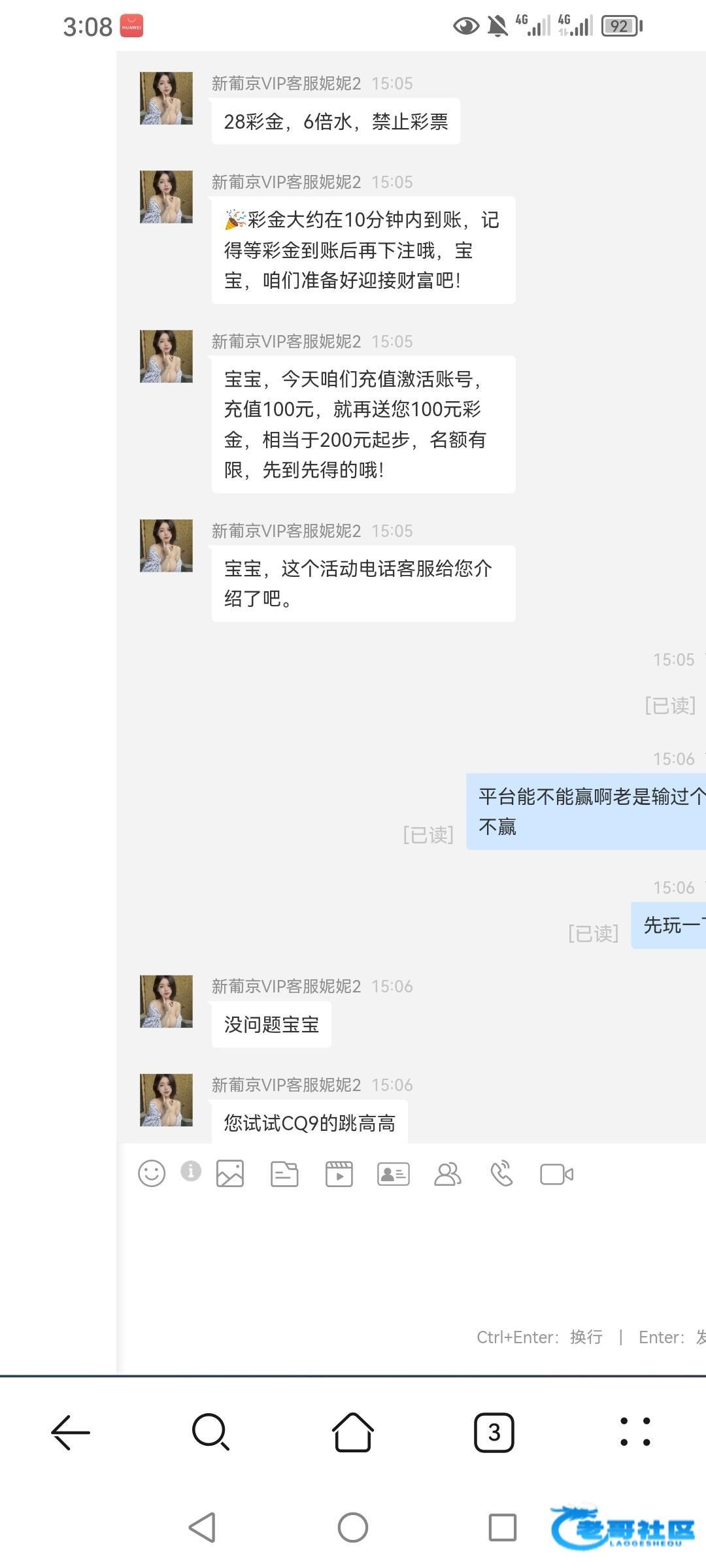Start a video call with camera icon
This screenshot has height=1568, width=706.
[x=557, y=1174]
